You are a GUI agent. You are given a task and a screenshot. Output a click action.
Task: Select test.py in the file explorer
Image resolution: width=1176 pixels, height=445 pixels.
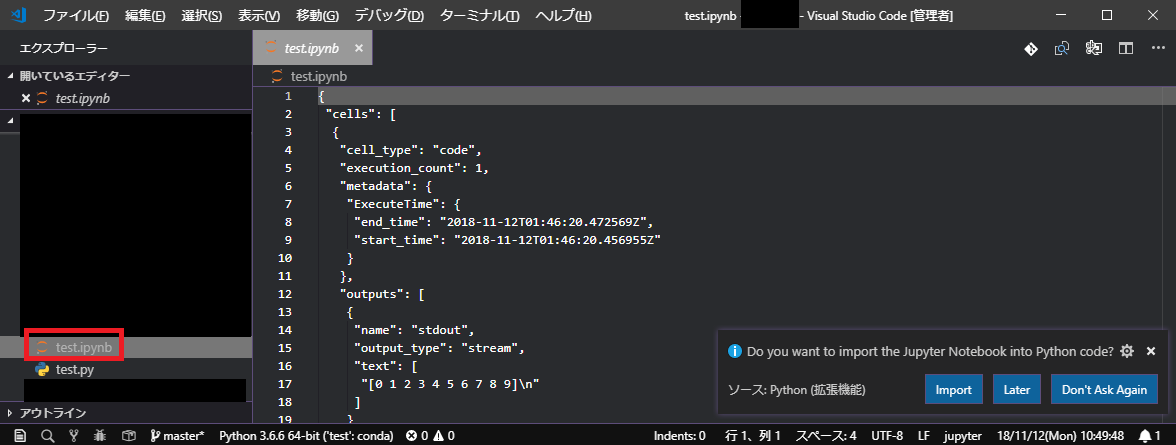75,370
